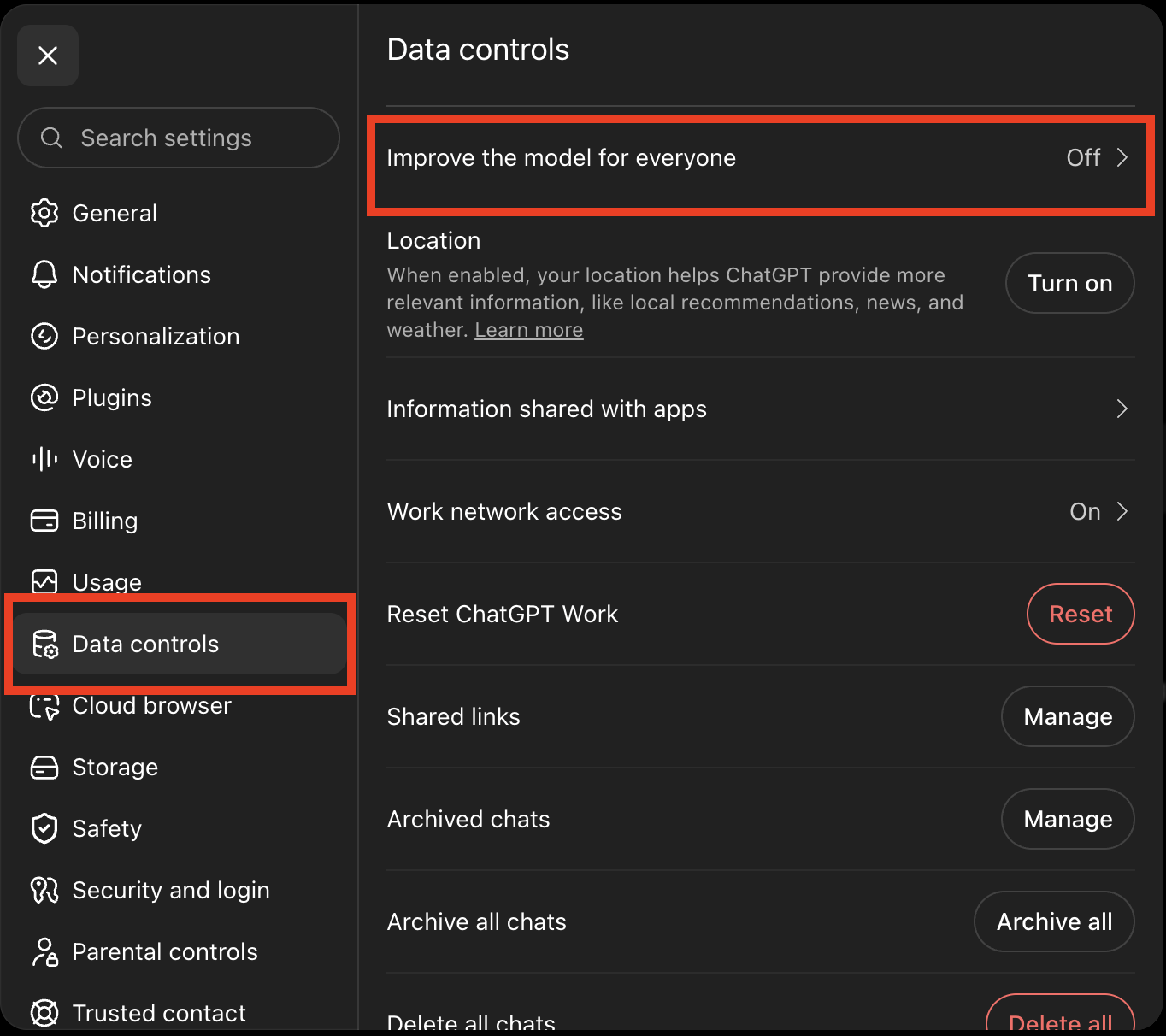Close the settings dialog with the X button
The width and height of the screenshot is (1166, 1036).
click(48, 56)
